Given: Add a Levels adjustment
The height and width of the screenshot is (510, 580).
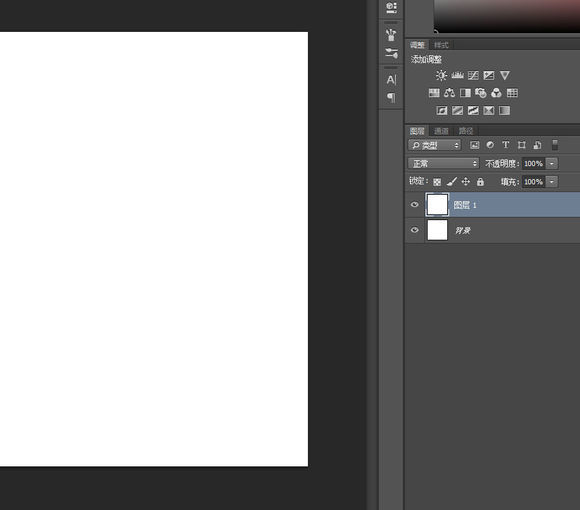Looking at the screenshot, I should (457, 75).
